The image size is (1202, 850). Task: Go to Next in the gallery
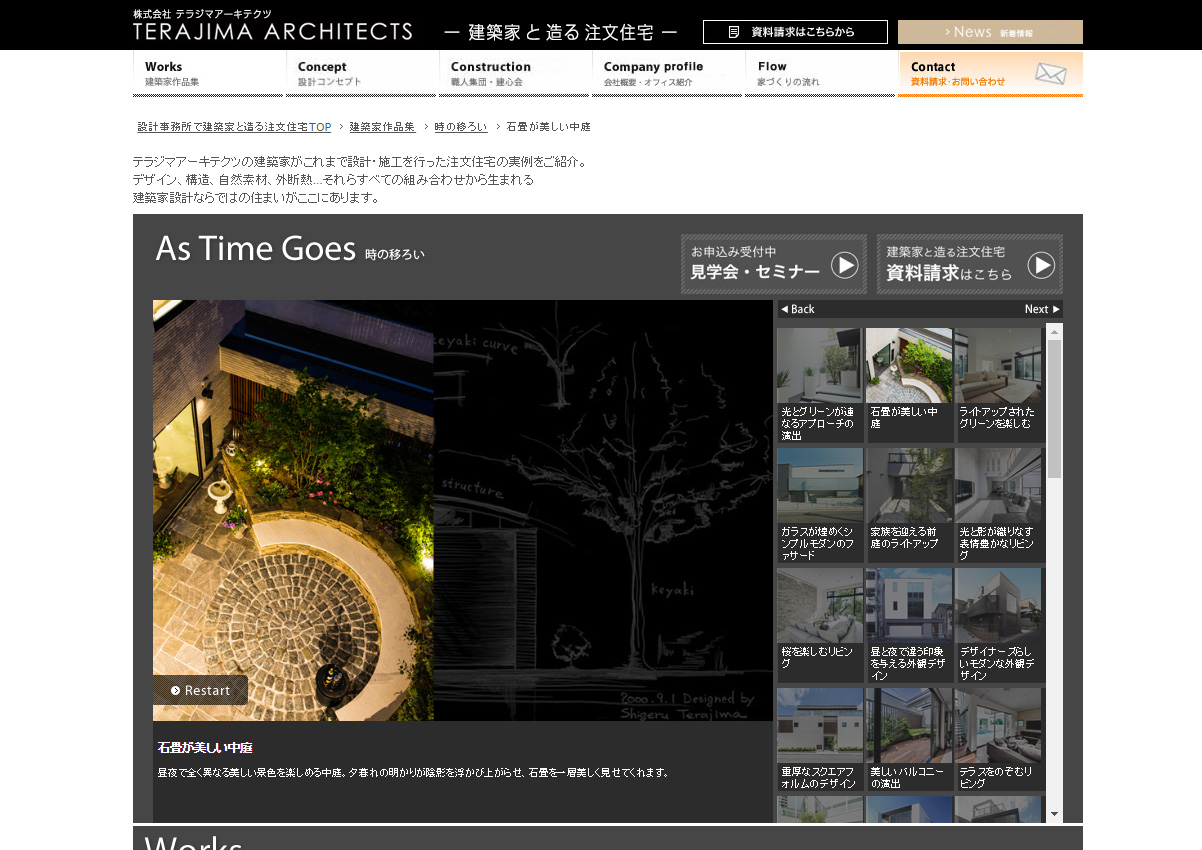pos(1042,309)
